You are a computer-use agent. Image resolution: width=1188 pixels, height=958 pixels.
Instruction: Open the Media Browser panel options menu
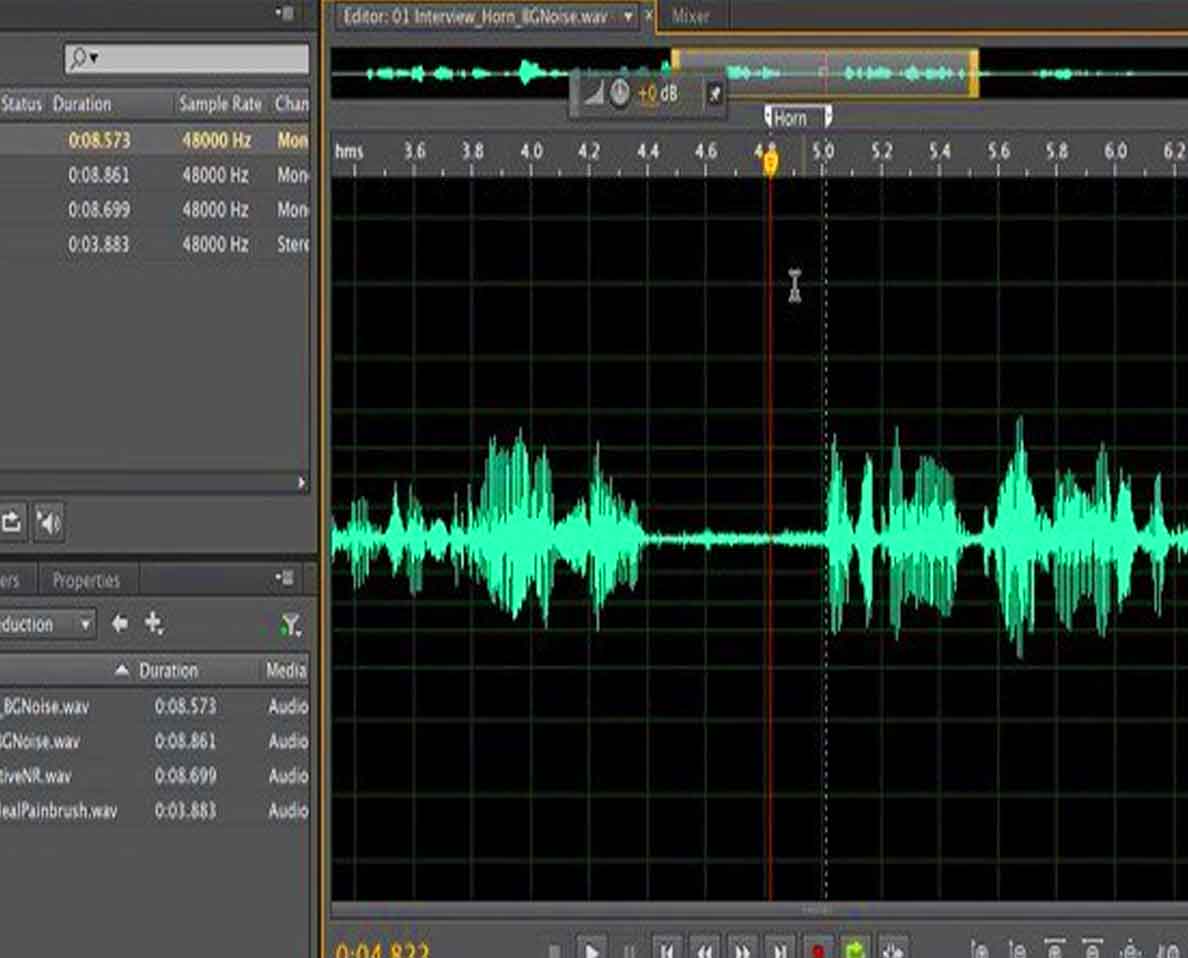284,579
